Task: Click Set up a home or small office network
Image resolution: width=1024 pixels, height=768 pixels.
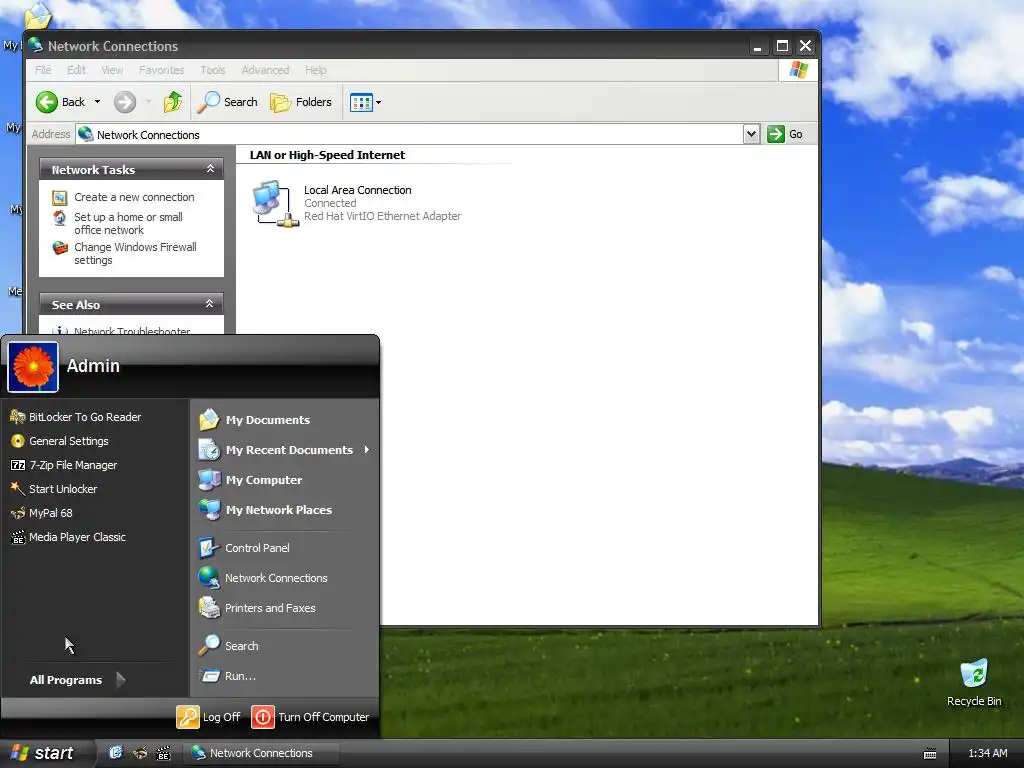Action: coord(128,223)
